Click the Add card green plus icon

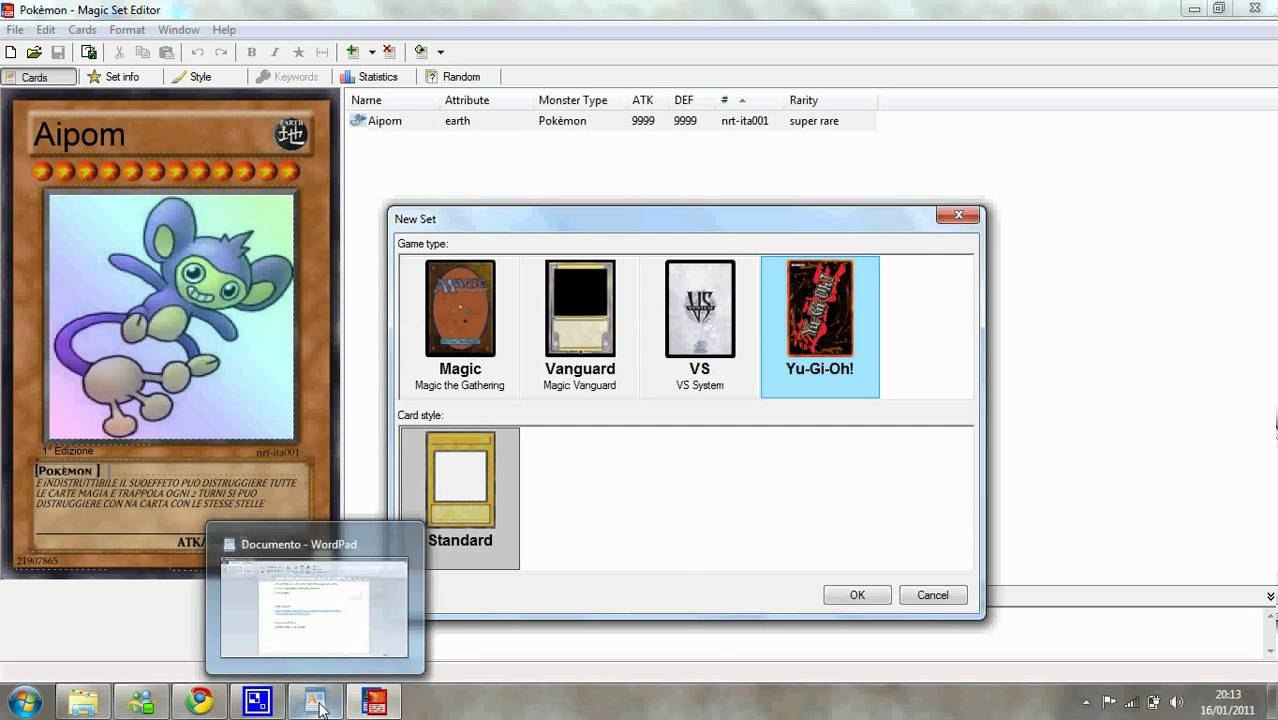click(353, 52)
